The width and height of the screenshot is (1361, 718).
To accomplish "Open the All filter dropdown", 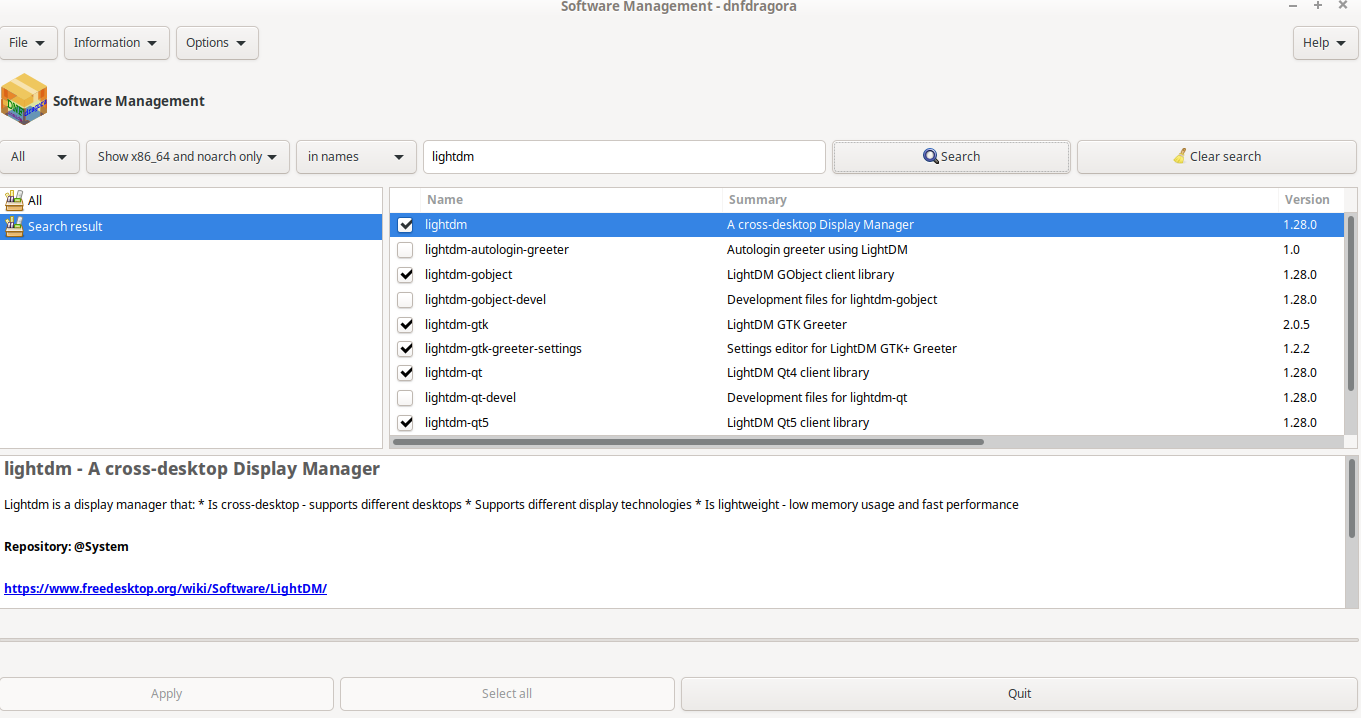I will [40, 156].
